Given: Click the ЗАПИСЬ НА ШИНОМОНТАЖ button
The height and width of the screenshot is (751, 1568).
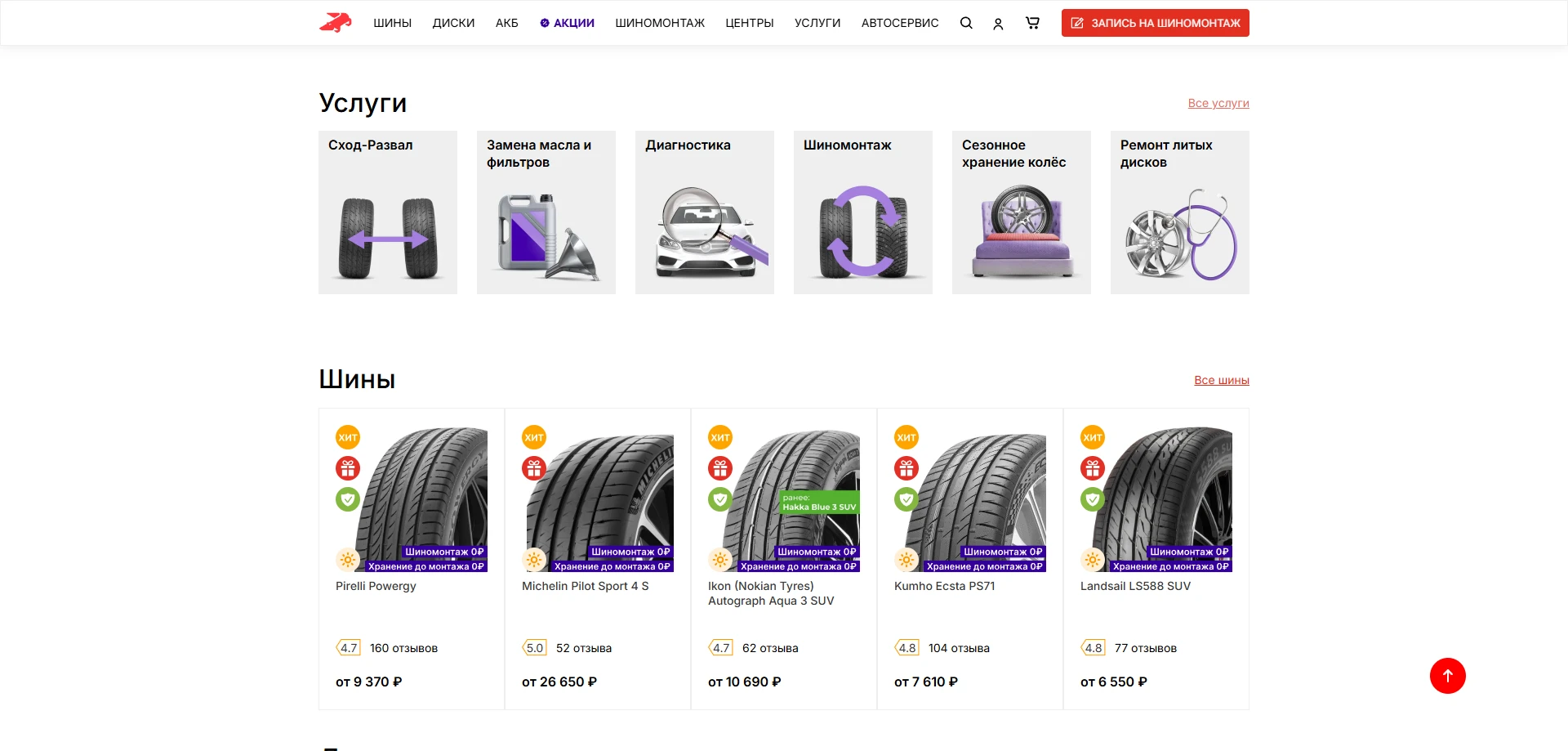Looking at the screenshot, I should (x=1156, y=23).
